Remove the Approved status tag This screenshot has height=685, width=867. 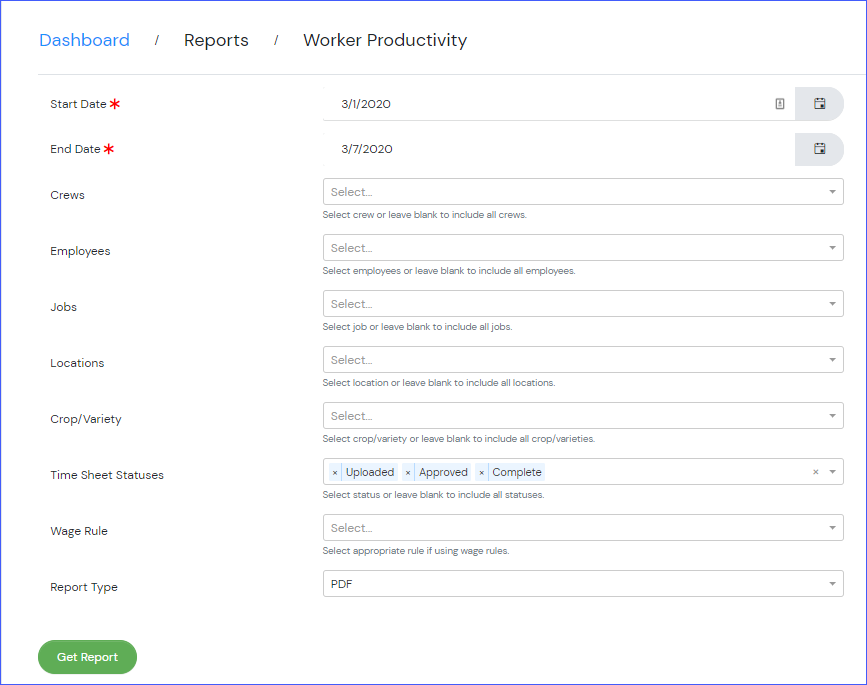pos(408,472)
